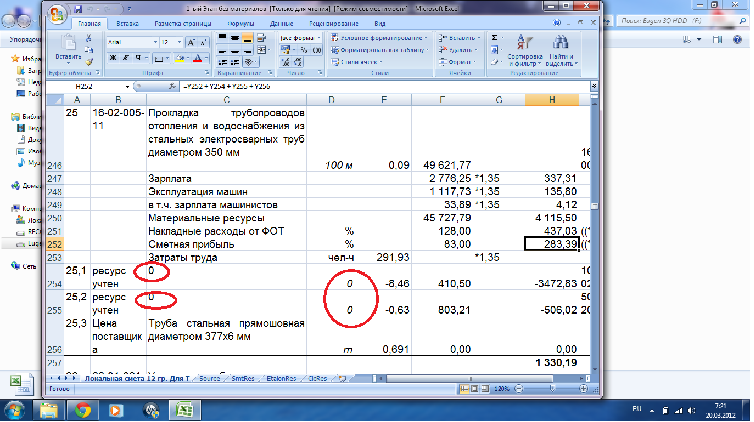Apply percent style to the cell

tap(303, 50)
